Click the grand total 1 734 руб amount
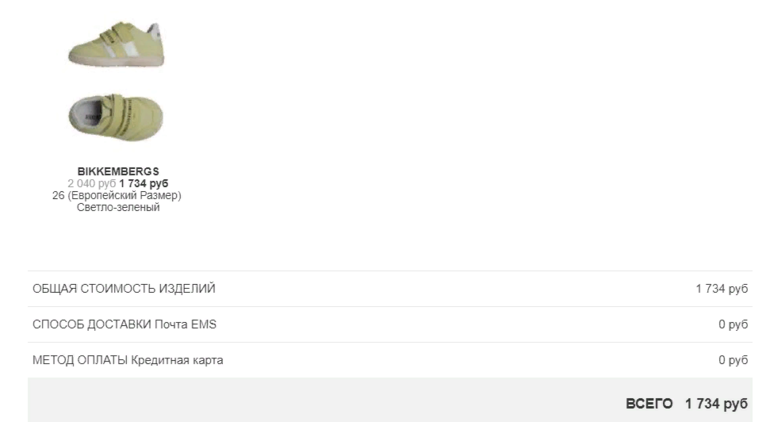 point(716,403)
